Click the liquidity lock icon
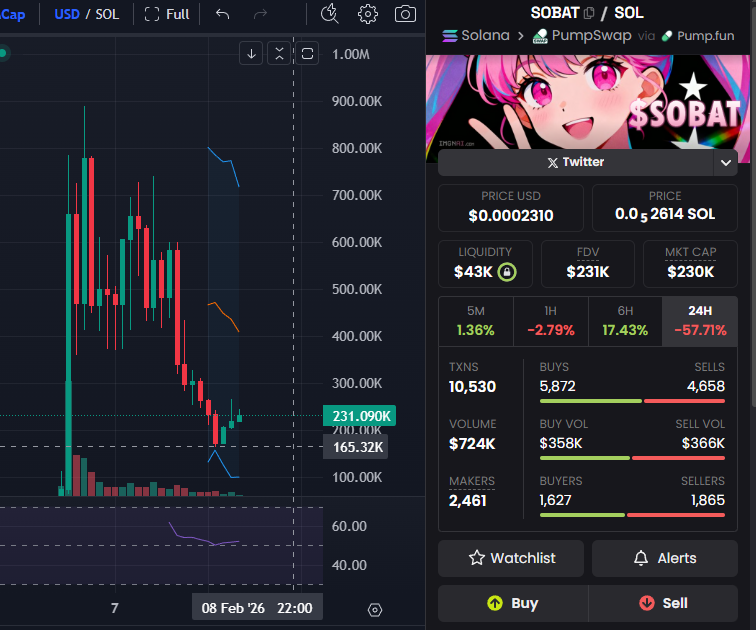This screenshot has height=630, width=756. tap(507, 272)
